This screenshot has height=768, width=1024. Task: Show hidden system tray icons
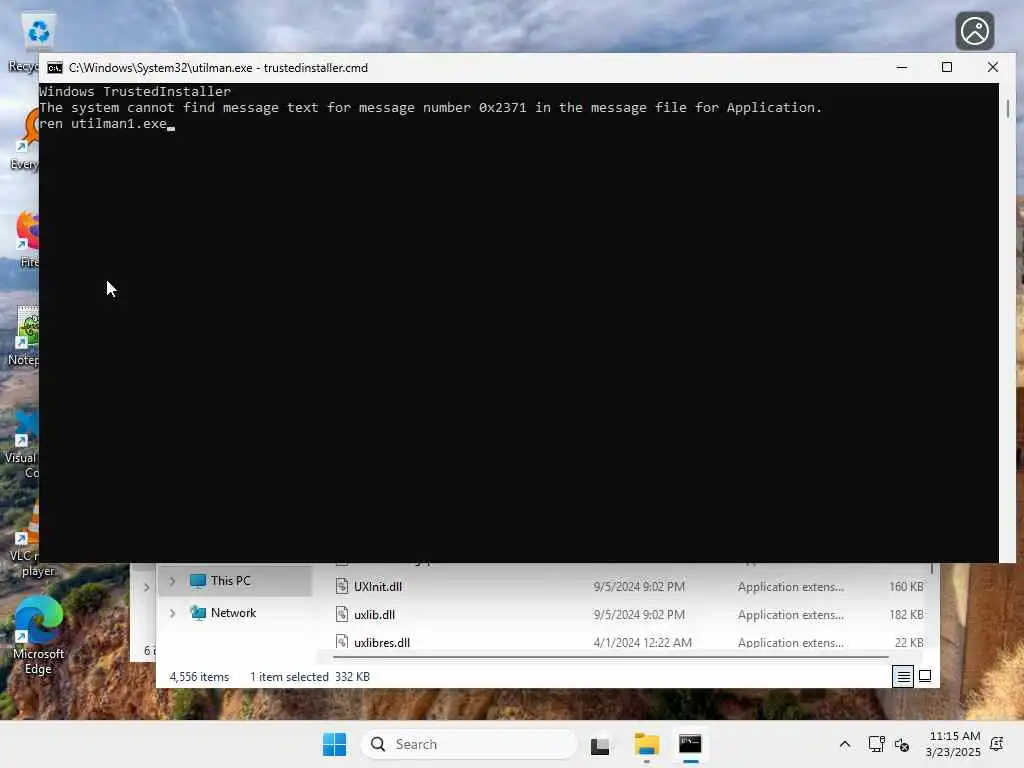coord(844,744)
